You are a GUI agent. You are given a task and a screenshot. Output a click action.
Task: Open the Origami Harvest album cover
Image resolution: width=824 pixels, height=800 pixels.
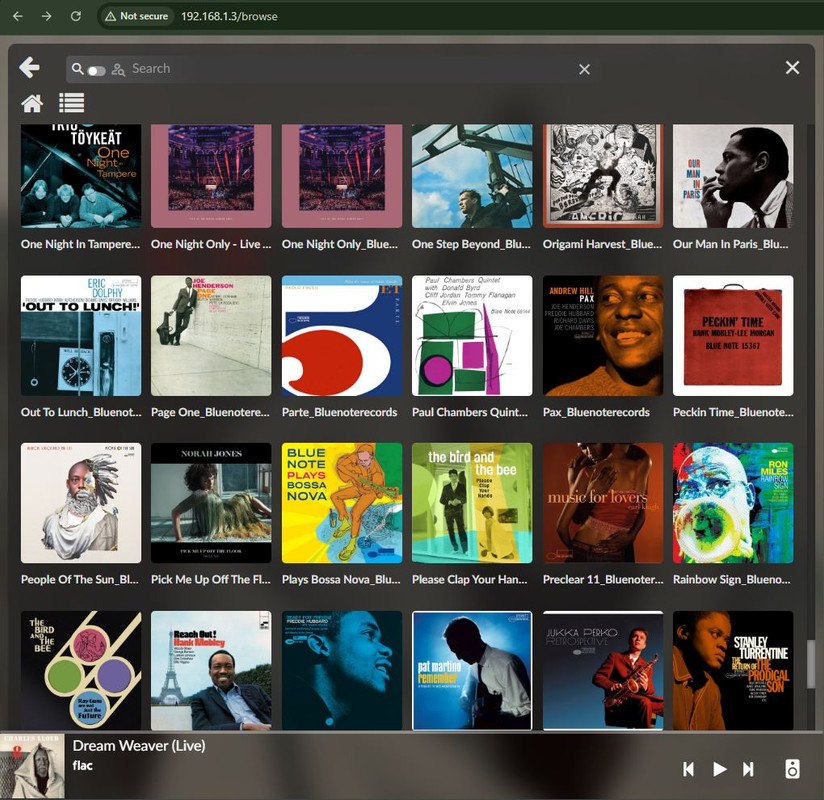click(603, 176)
